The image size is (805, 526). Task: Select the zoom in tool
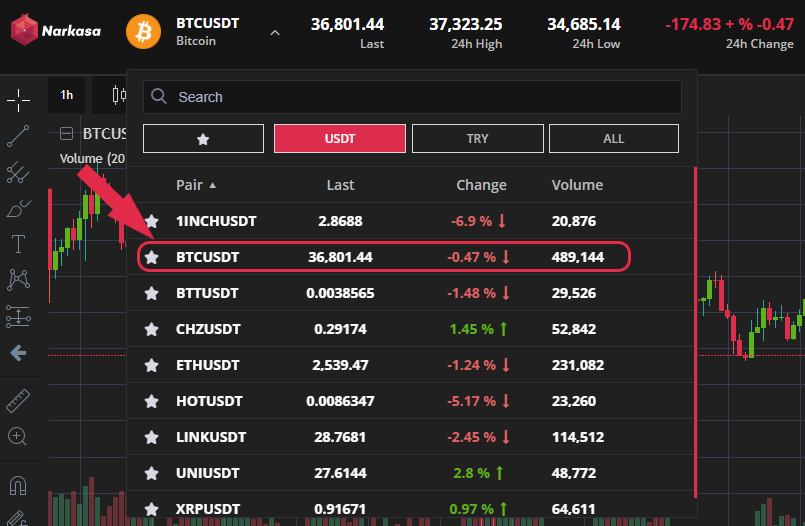pyautogui.click(x=17, y=437)
